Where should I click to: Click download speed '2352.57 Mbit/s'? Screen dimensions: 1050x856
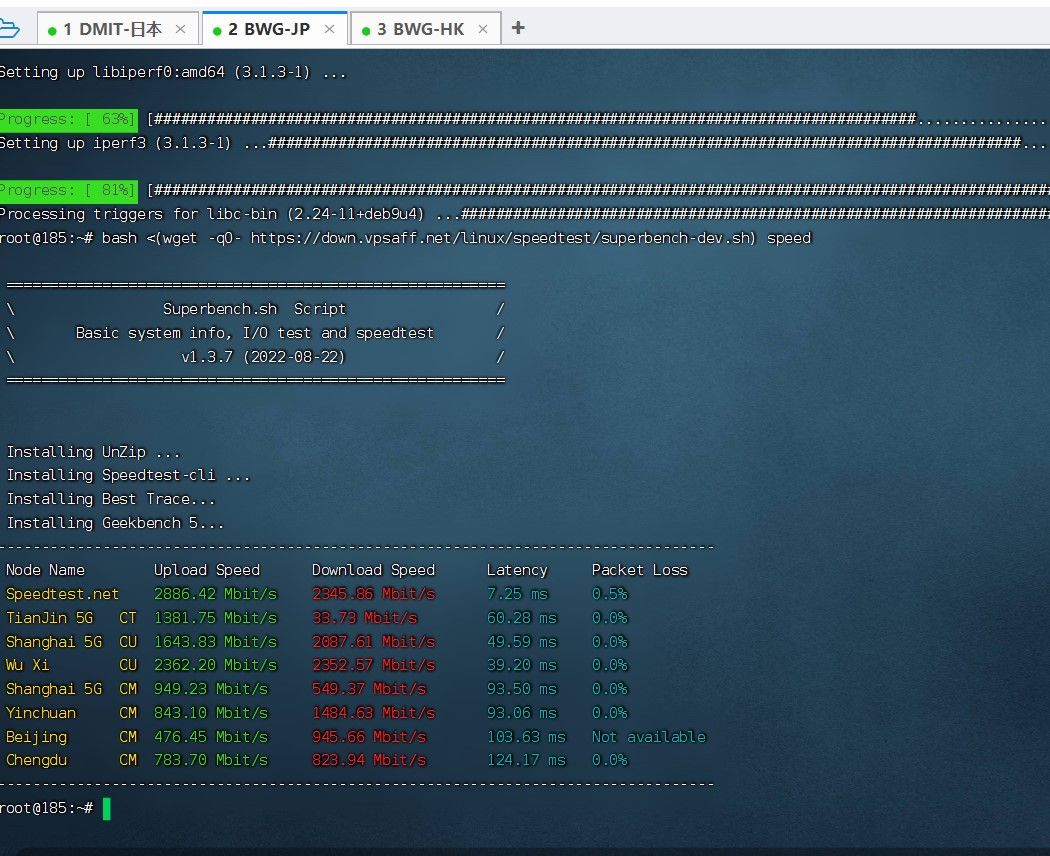(374, 665)
